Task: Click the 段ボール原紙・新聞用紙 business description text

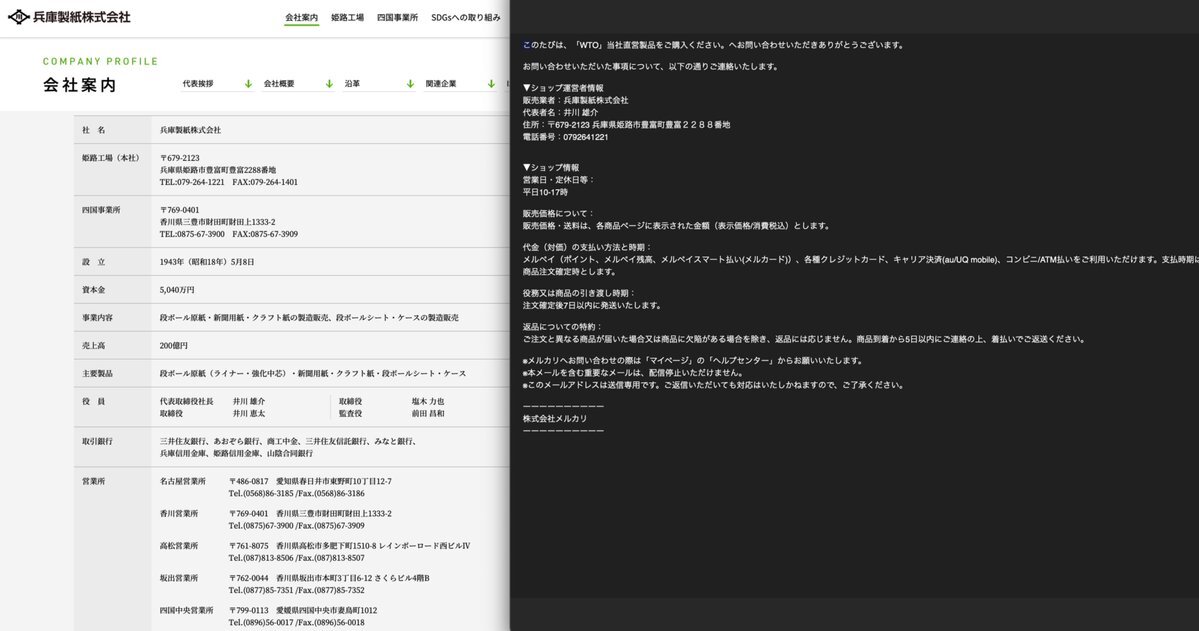Action: point(309,318)
